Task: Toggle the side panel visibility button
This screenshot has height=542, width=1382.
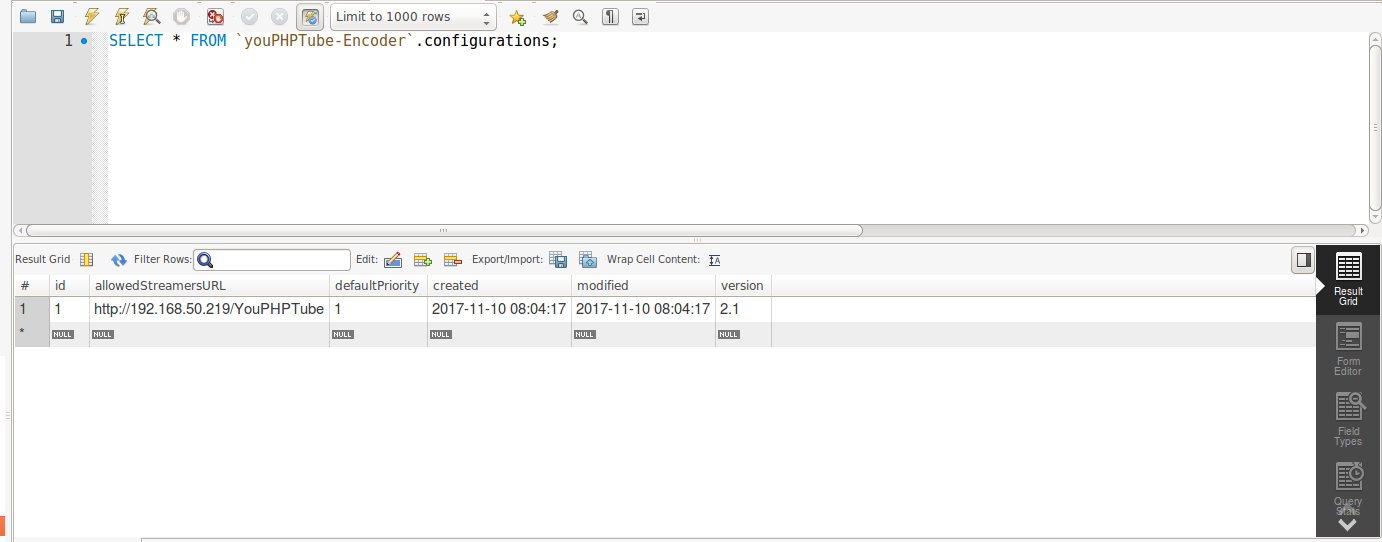Action: pyautogui.click(x=1303, y=260)
